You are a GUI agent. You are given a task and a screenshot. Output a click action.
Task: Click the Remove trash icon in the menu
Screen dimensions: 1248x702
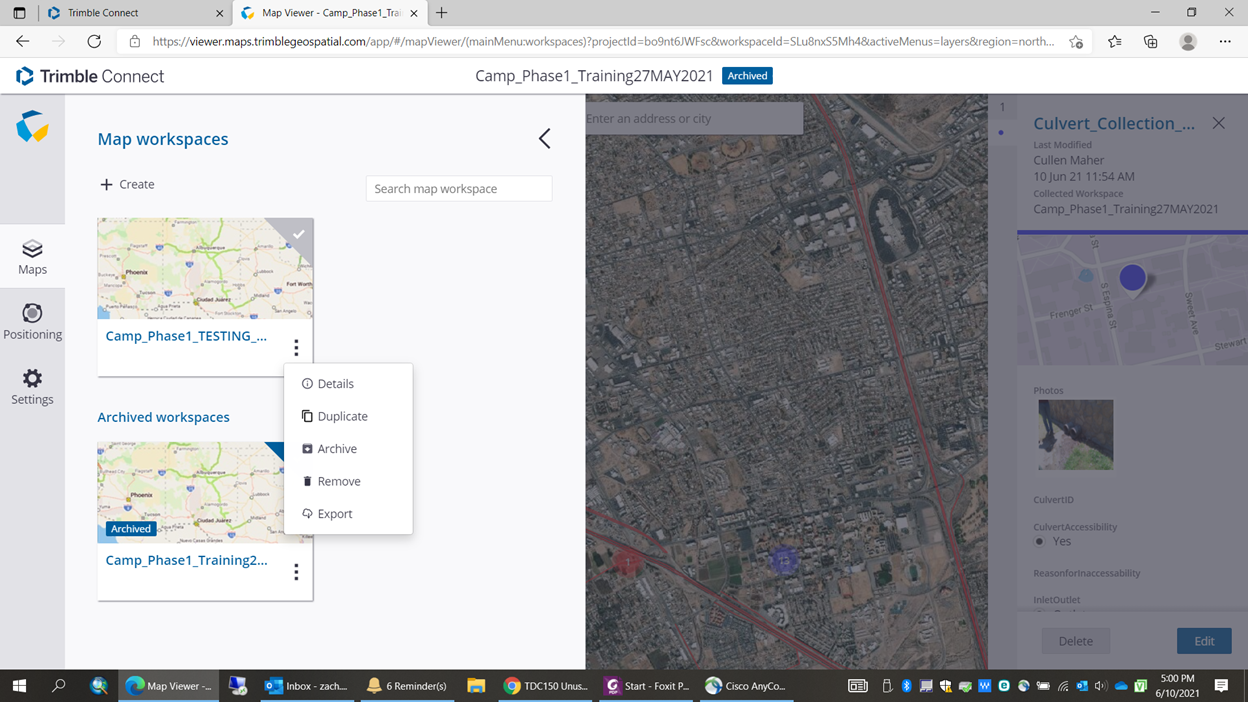pyautogui.click(x=306, y=481)
